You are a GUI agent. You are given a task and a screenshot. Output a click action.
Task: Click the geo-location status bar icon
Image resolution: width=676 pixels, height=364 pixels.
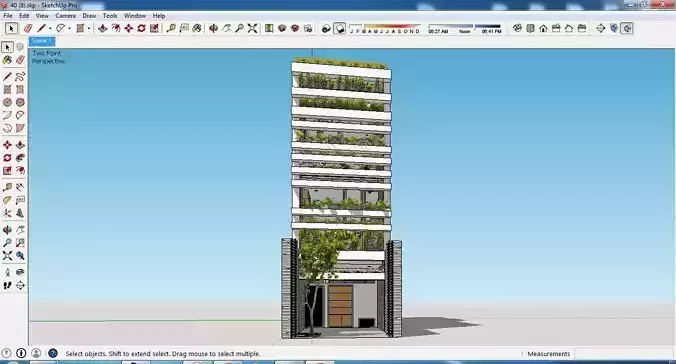click(x=6, y=353)
